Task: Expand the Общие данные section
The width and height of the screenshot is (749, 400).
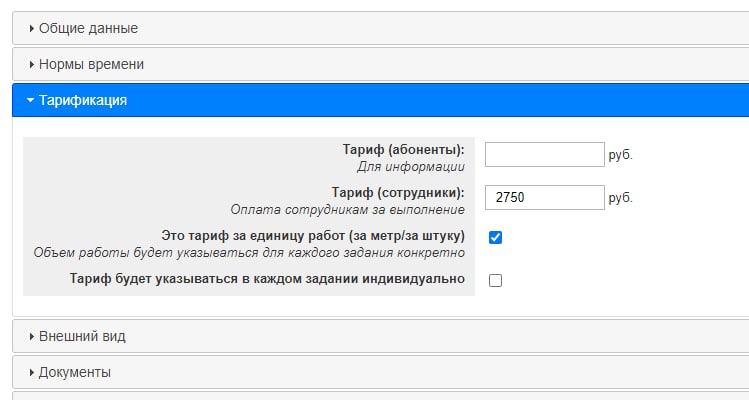Action: point(380,28)
